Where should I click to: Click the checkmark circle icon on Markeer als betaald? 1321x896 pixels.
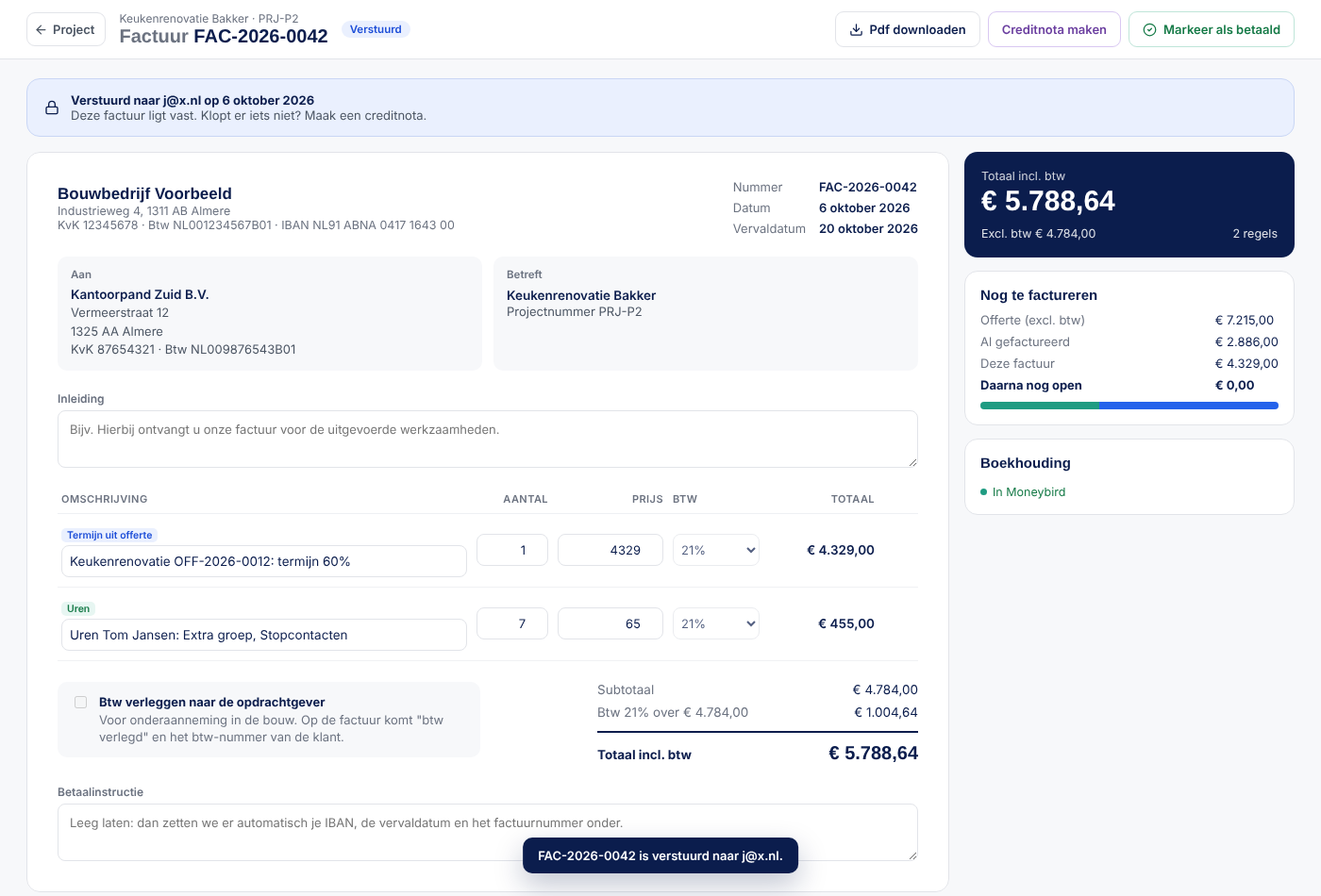click(1149, 30)
